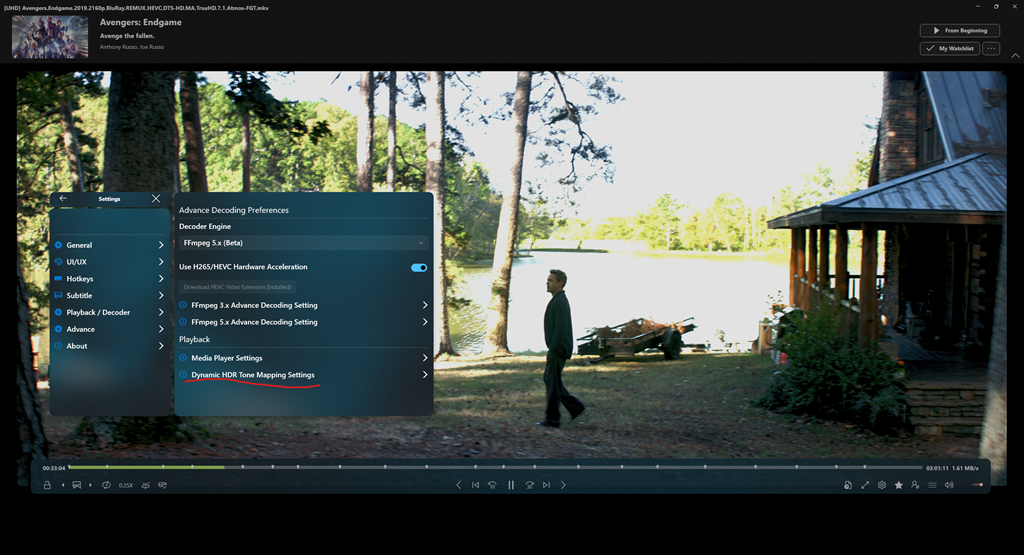The width and height of the screenshot is (1024, 555).
Task: Click the Avengers: Endgame poster thumbnail
Action: coord(50,37)
